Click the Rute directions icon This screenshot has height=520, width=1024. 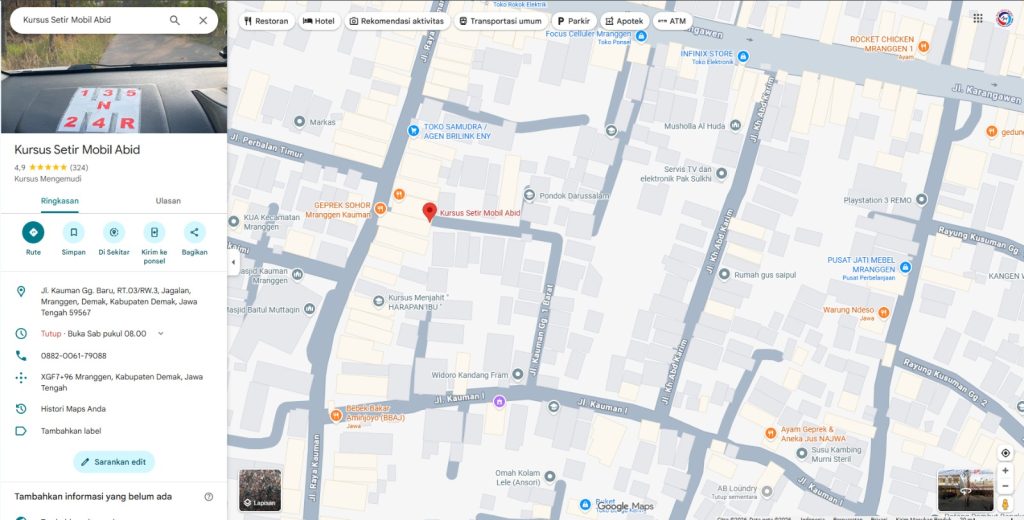(x=33, y=232)
